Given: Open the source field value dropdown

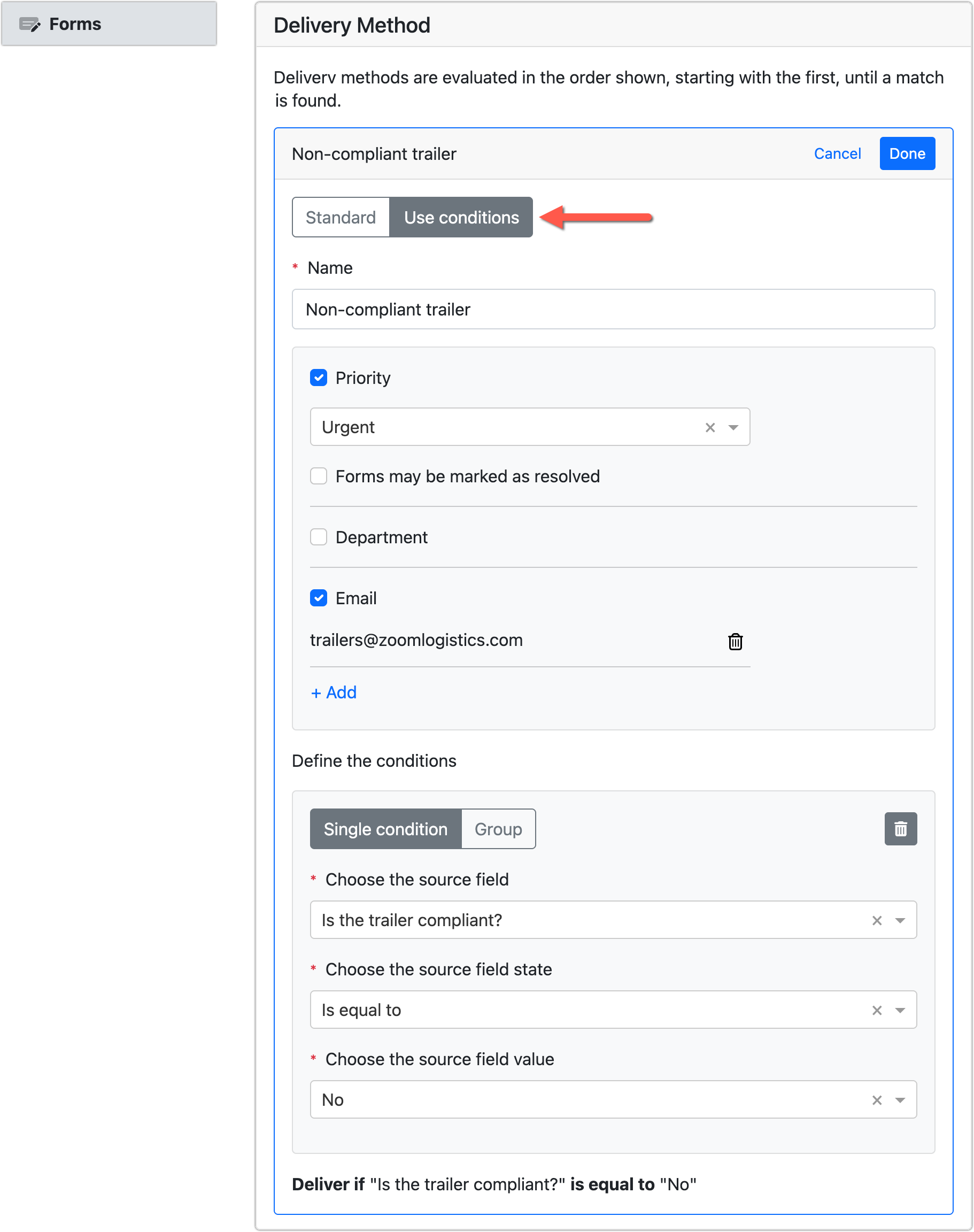Looking at the screenshot, I should (899, 1100).
